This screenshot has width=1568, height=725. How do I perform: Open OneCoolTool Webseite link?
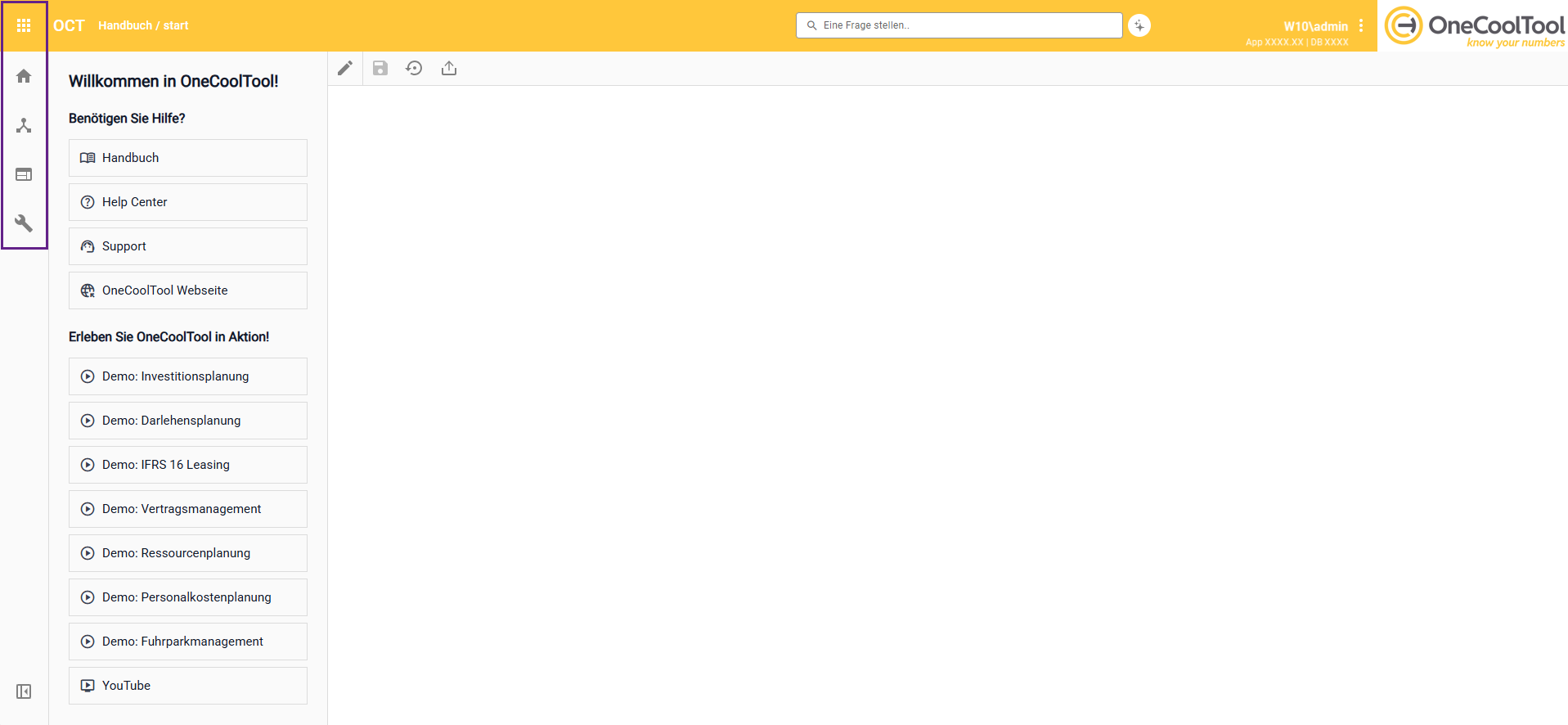click(x=188, y=290)
